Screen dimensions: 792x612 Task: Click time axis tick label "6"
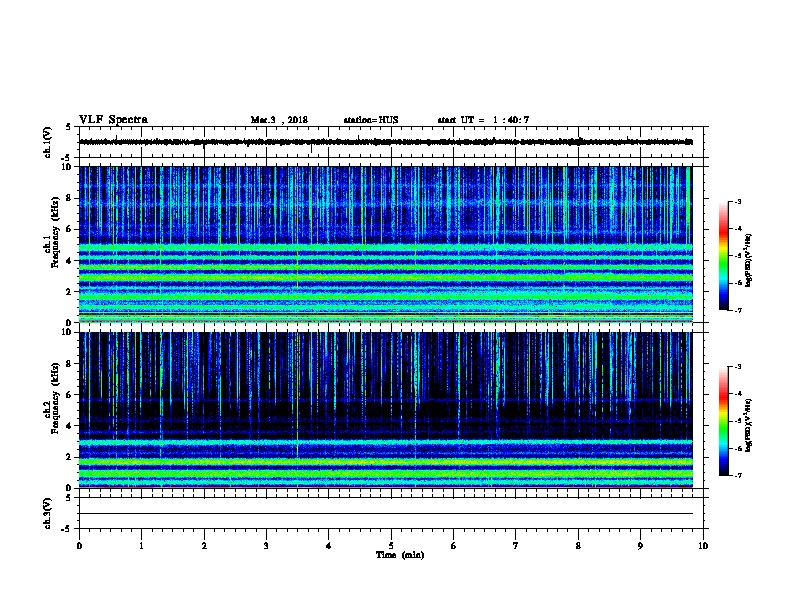454,546
